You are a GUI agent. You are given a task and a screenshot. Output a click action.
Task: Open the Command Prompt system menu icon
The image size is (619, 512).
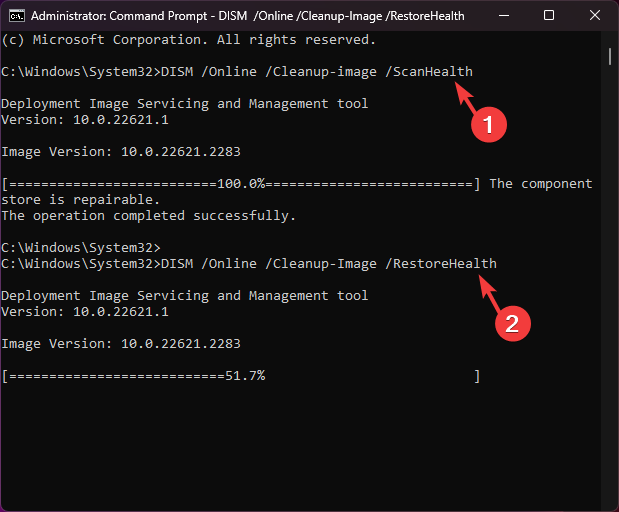16,16
